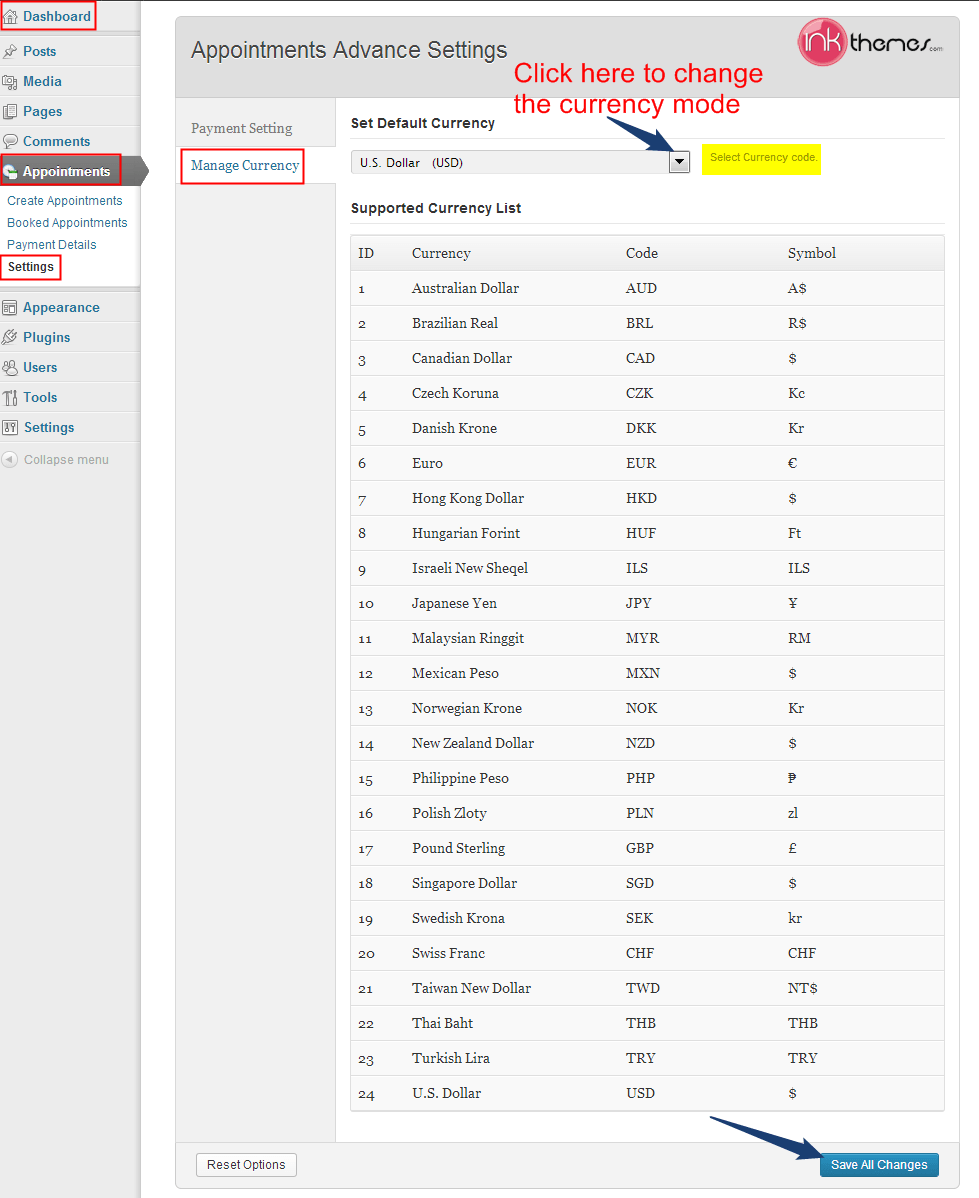Click the Polish Zloty row
Viewport: 979px width, 1198px height.
point(647,814)
